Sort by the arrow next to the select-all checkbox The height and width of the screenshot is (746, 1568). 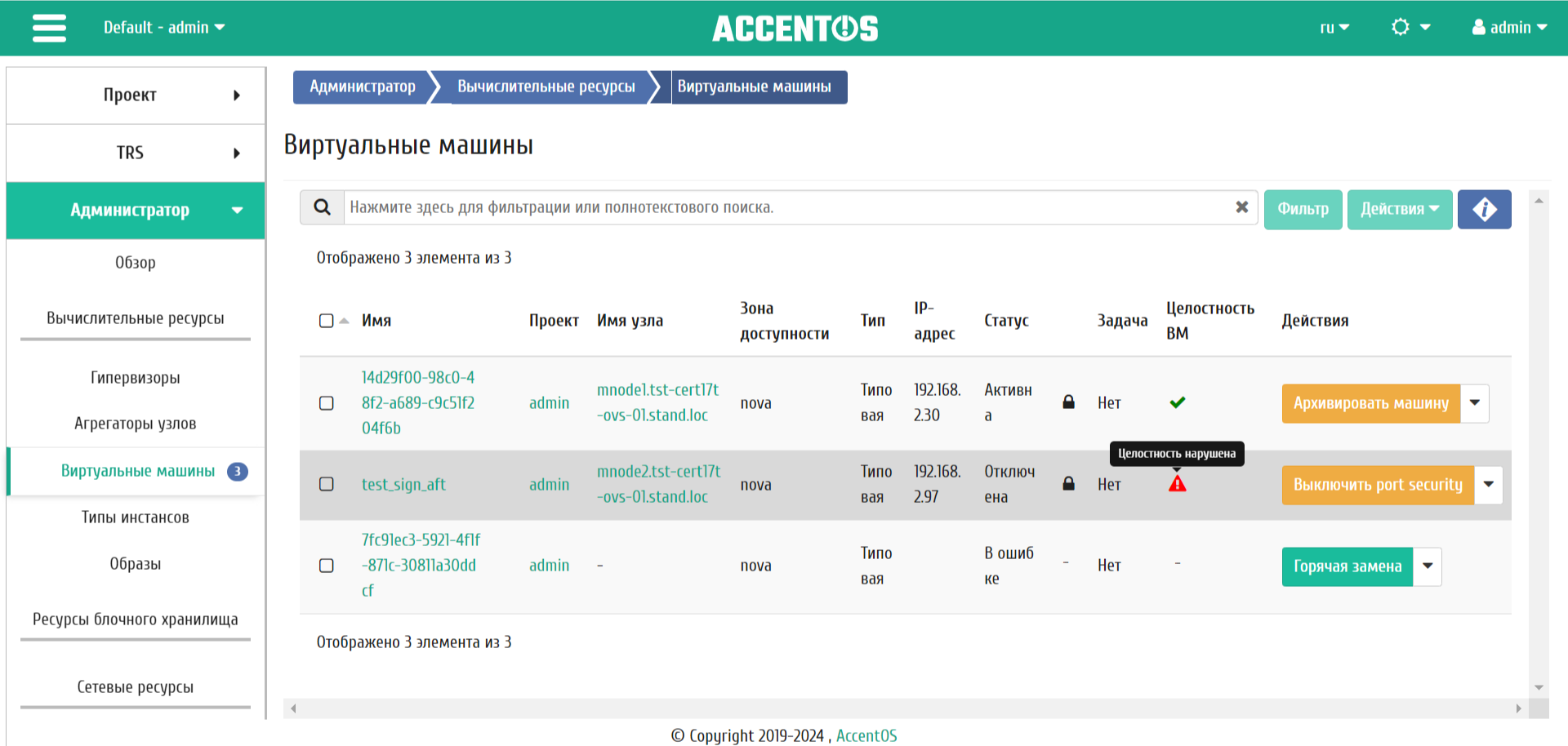pos(345,321)
